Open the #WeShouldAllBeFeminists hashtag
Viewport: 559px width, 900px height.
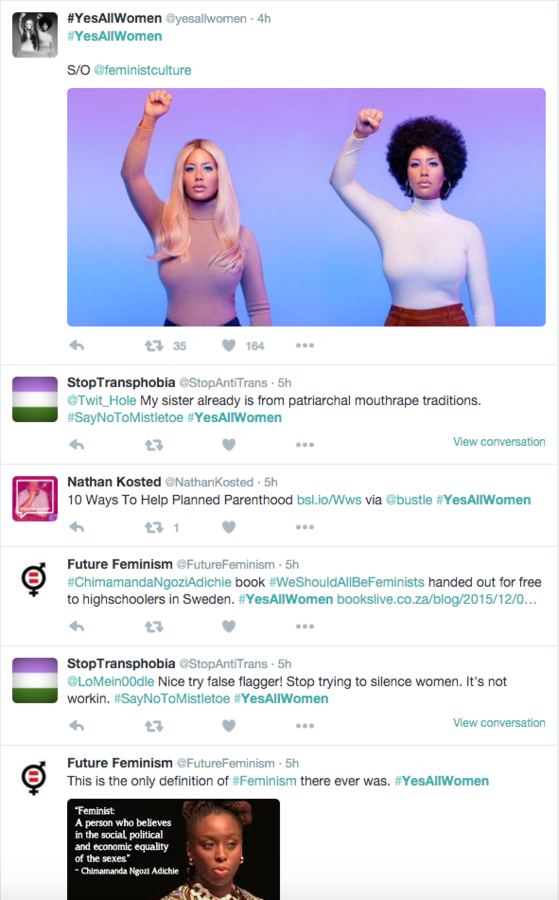pos(347,582)
